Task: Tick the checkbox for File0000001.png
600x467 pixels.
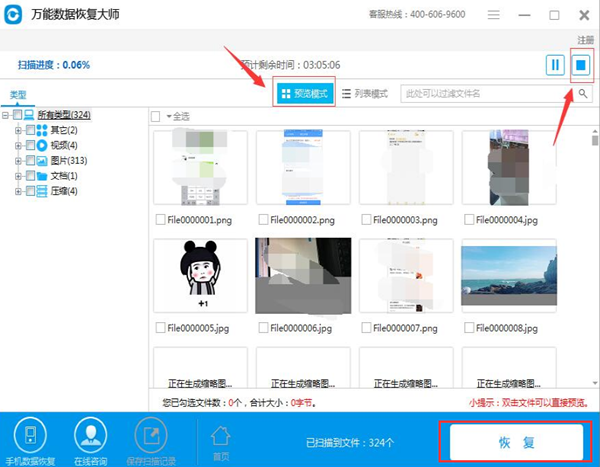Action: [161, 219]
